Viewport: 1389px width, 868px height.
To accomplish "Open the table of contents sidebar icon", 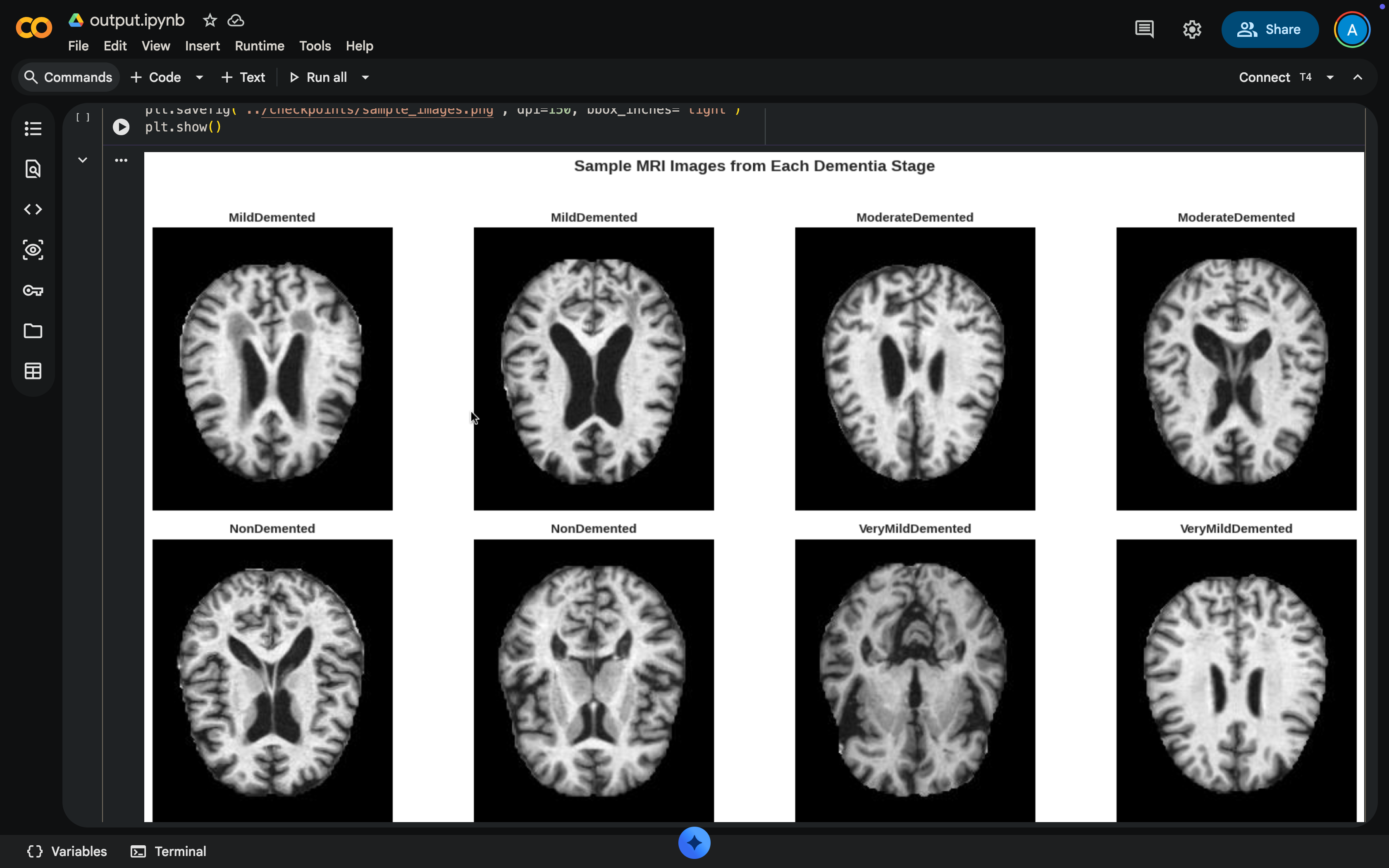I will (x=33, y=129).
